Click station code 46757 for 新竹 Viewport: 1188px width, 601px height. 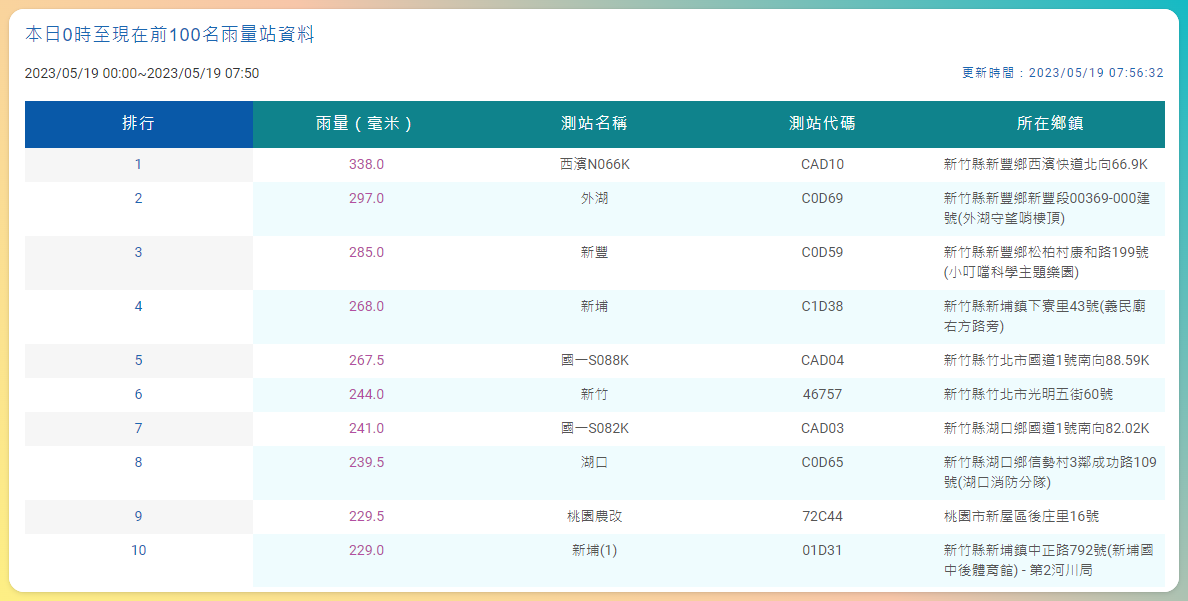pyautogui.click(x=822, y=395)
